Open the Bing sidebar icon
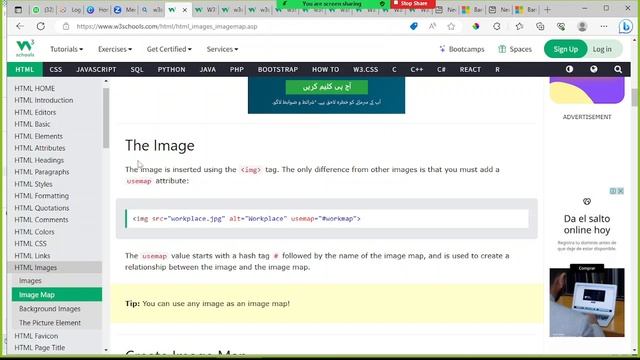The width and height of the screenshot is (640, 360). pos(625,27)
